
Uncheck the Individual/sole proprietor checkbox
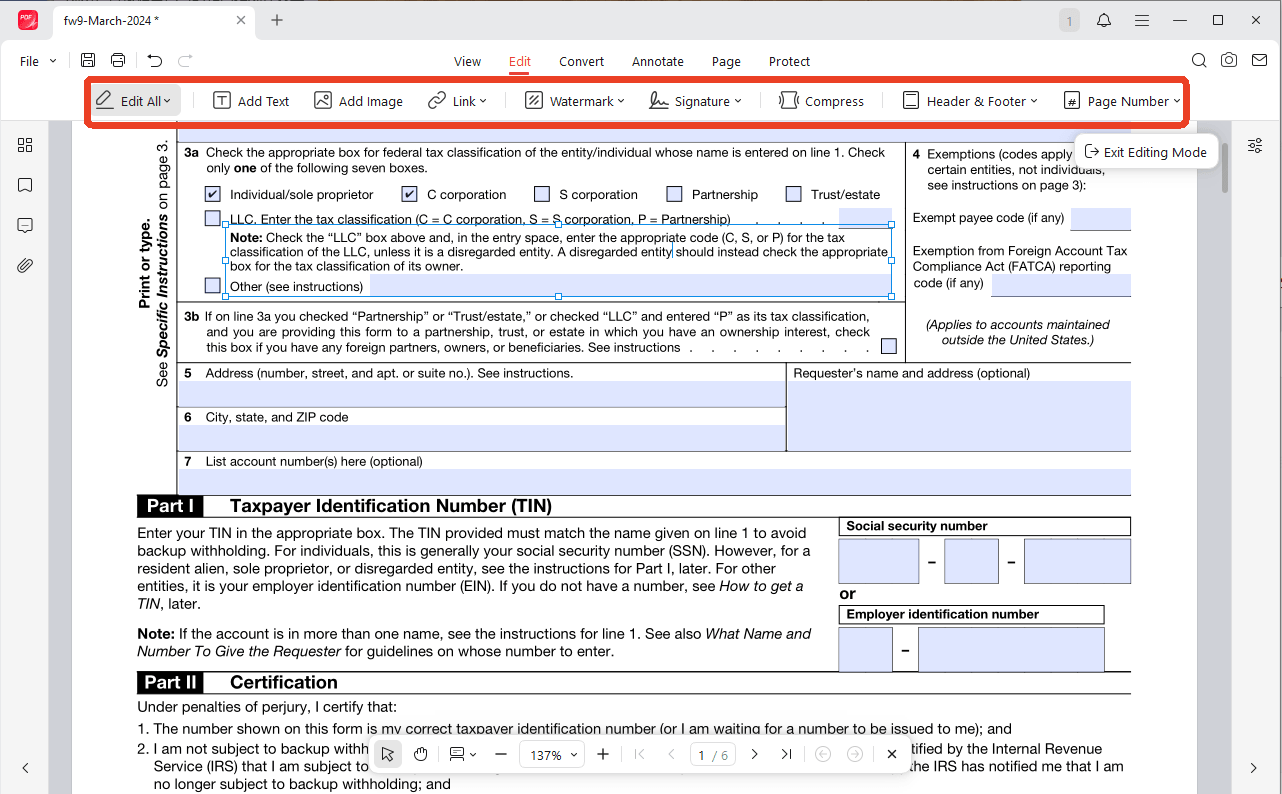pyautogui.click(x=213, y=194)
